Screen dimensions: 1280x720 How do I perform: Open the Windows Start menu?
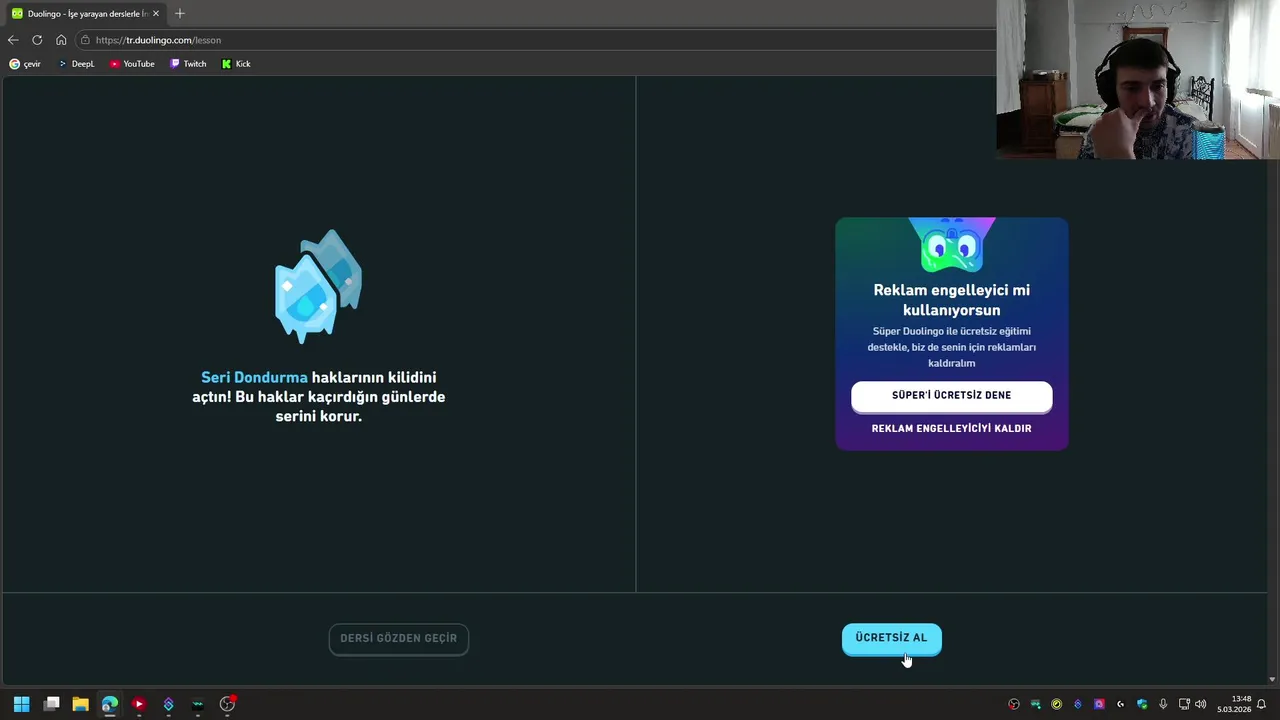[22, 704]
